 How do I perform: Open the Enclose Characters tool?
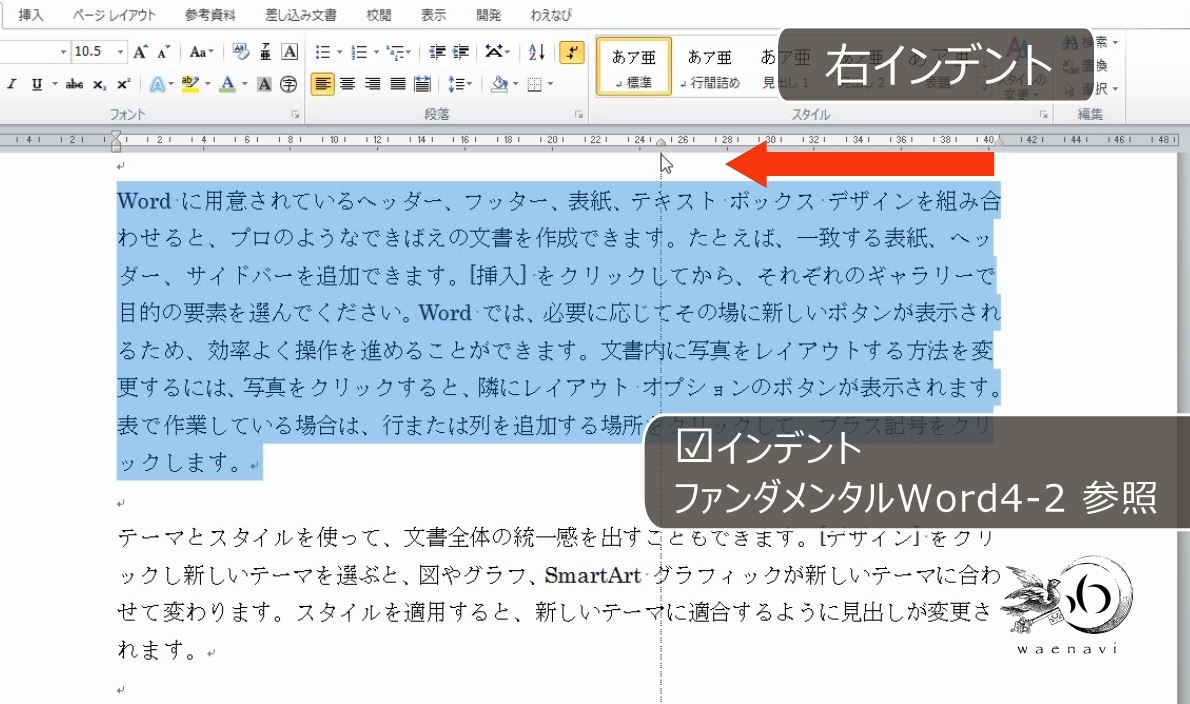point(288,84)
